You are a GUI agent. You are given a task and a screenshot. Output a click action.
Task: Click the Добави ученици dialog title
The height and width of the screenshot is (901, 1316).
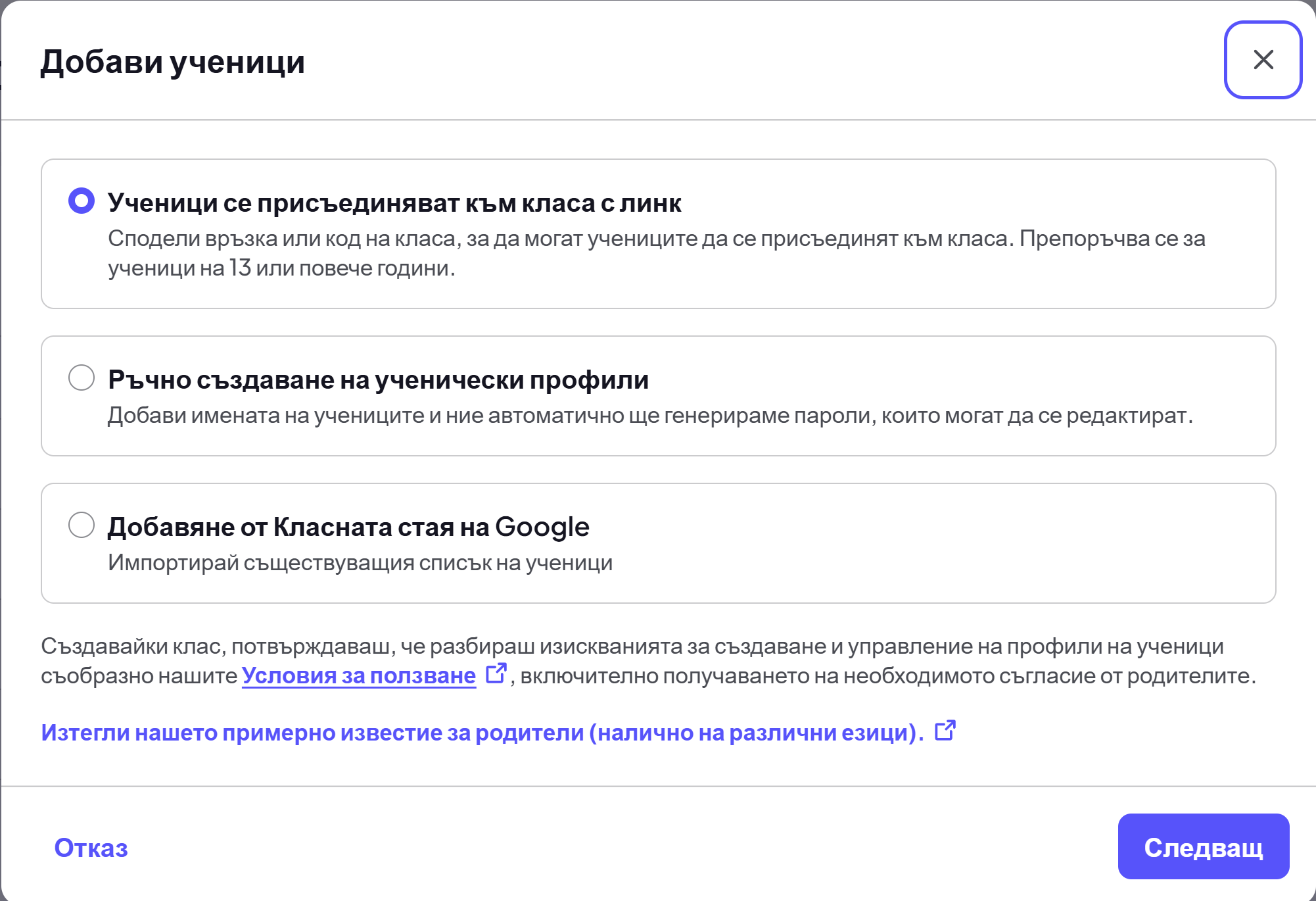point(172,62)
